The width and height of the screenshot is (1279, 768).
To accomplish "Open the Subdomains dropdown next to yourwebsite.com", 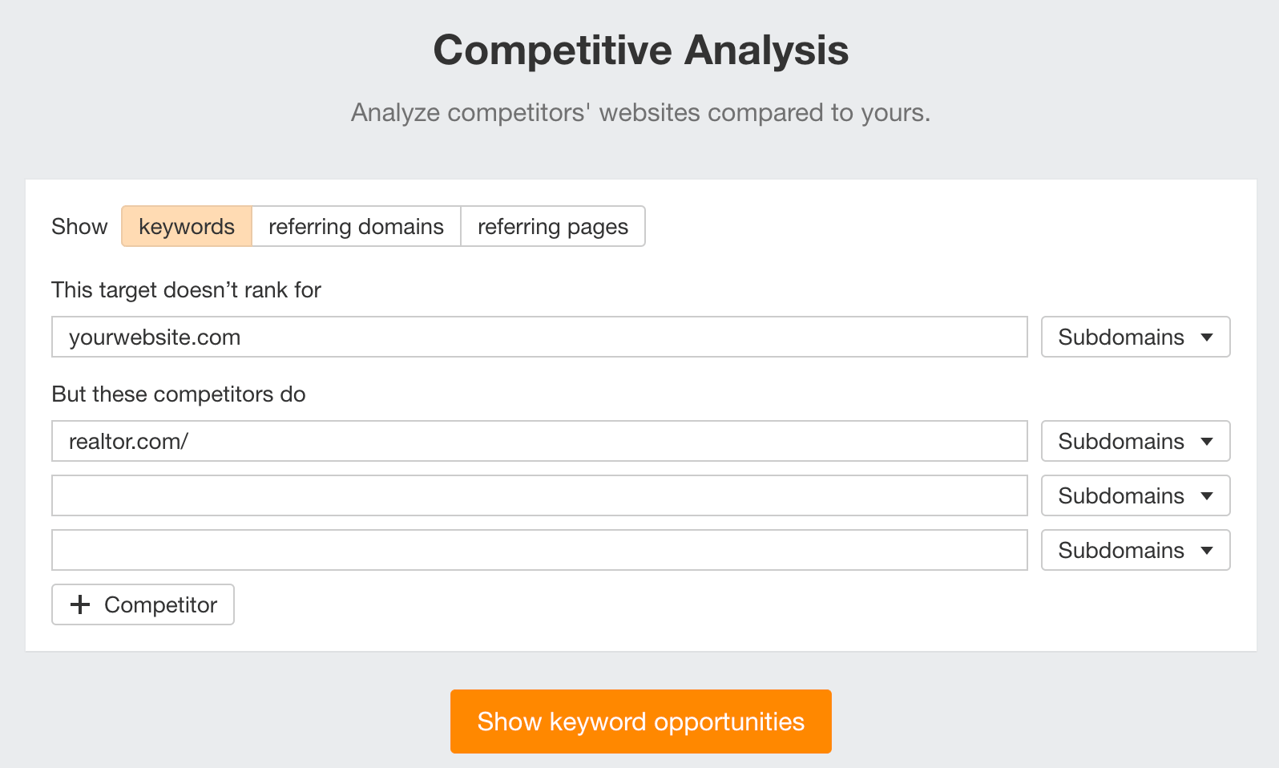I will pyautogui.click(x=1135, y=337).
